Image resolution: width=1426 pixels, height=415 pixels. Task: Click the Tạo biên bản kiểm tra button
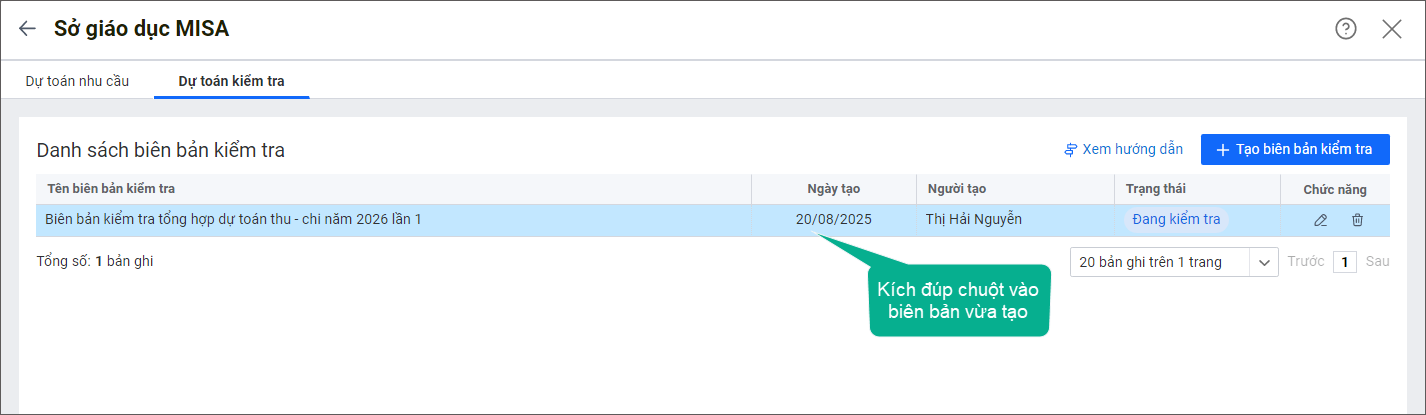coord(1295,149)
